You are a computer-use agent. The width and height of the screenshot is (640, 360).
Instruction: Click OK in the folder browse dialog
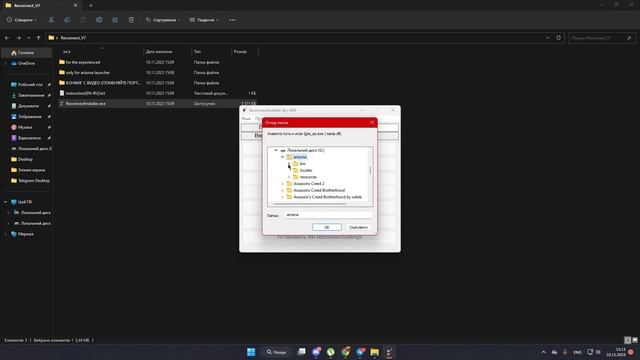pos(327,227)
